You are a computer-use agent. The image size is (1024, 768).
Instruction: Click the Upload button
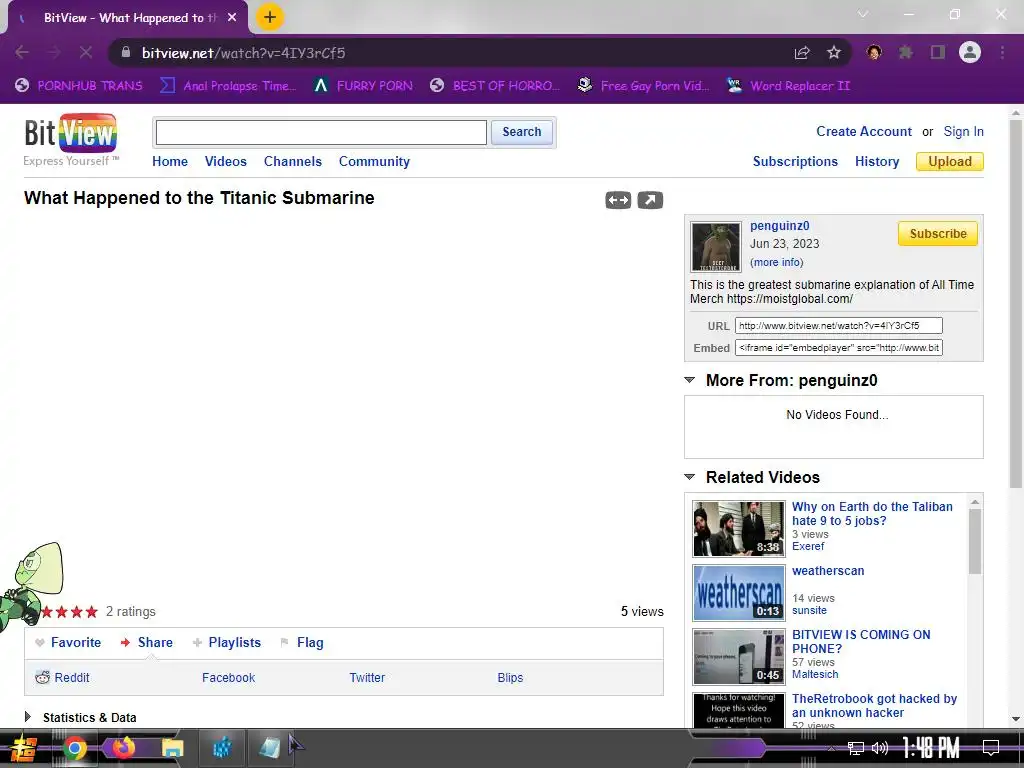(x=950, y=161)
